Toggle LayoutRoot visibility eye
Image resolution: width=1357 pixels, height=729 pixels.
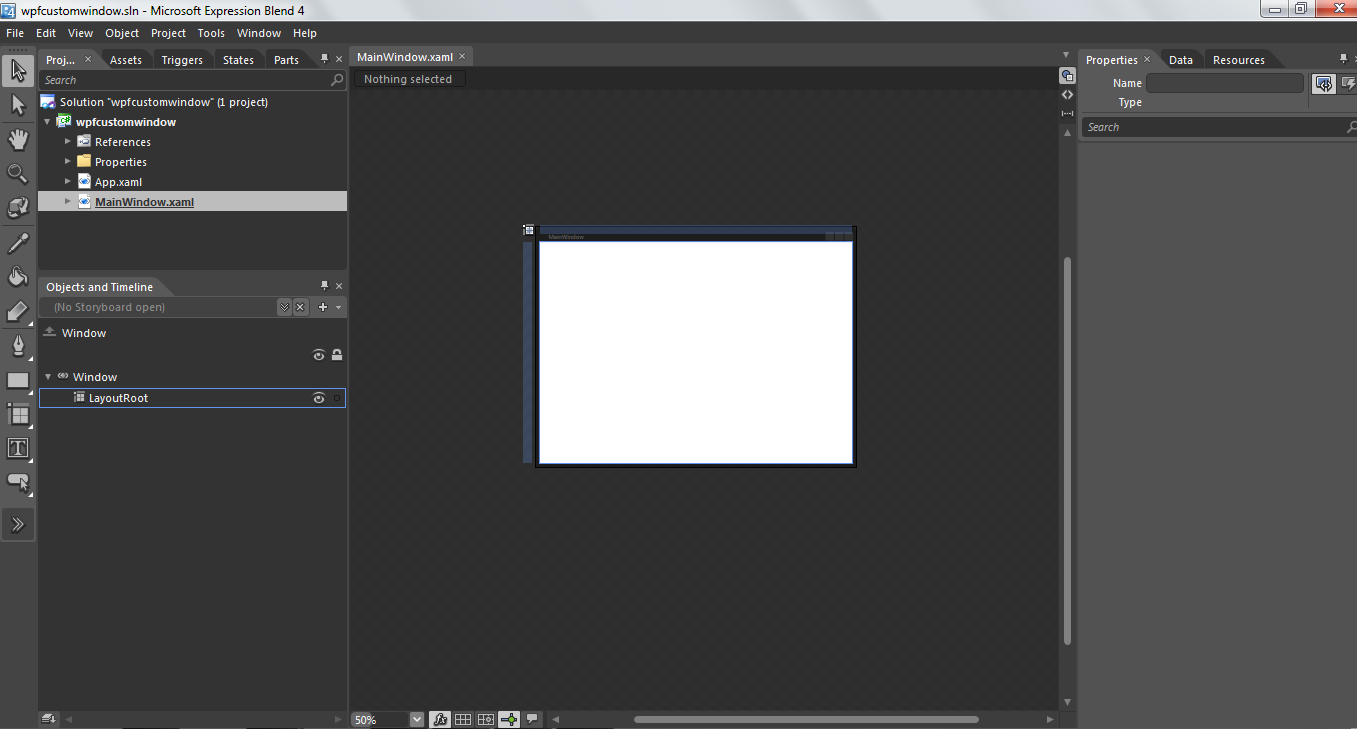pos(318,397)
